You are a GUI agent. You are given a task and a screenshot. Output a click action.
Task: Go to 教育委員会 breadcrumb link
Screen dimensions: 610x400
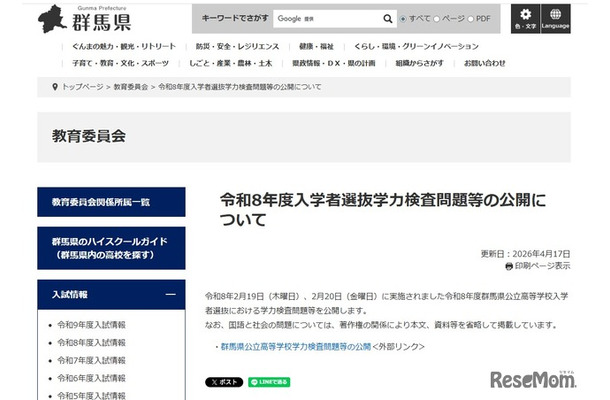pyautogui.click(x=131, y=87)
